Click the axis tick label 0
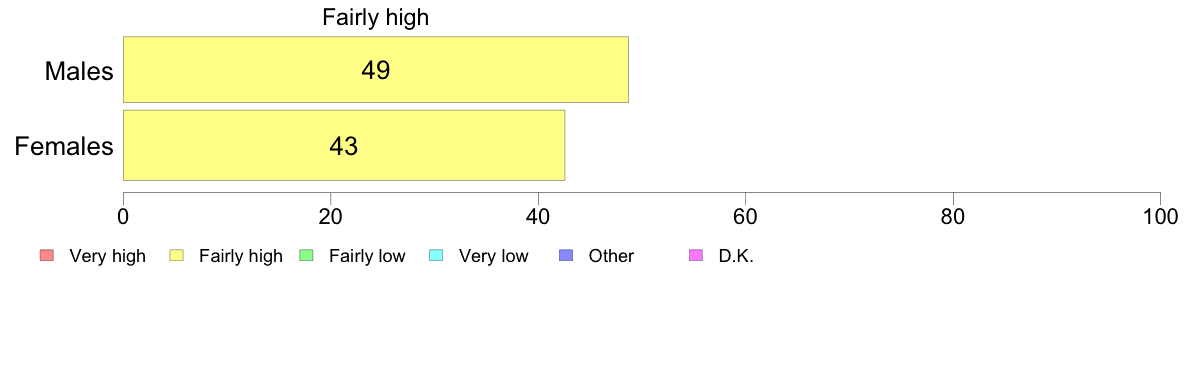This screenshot has height=368, width=1188. 123,216
